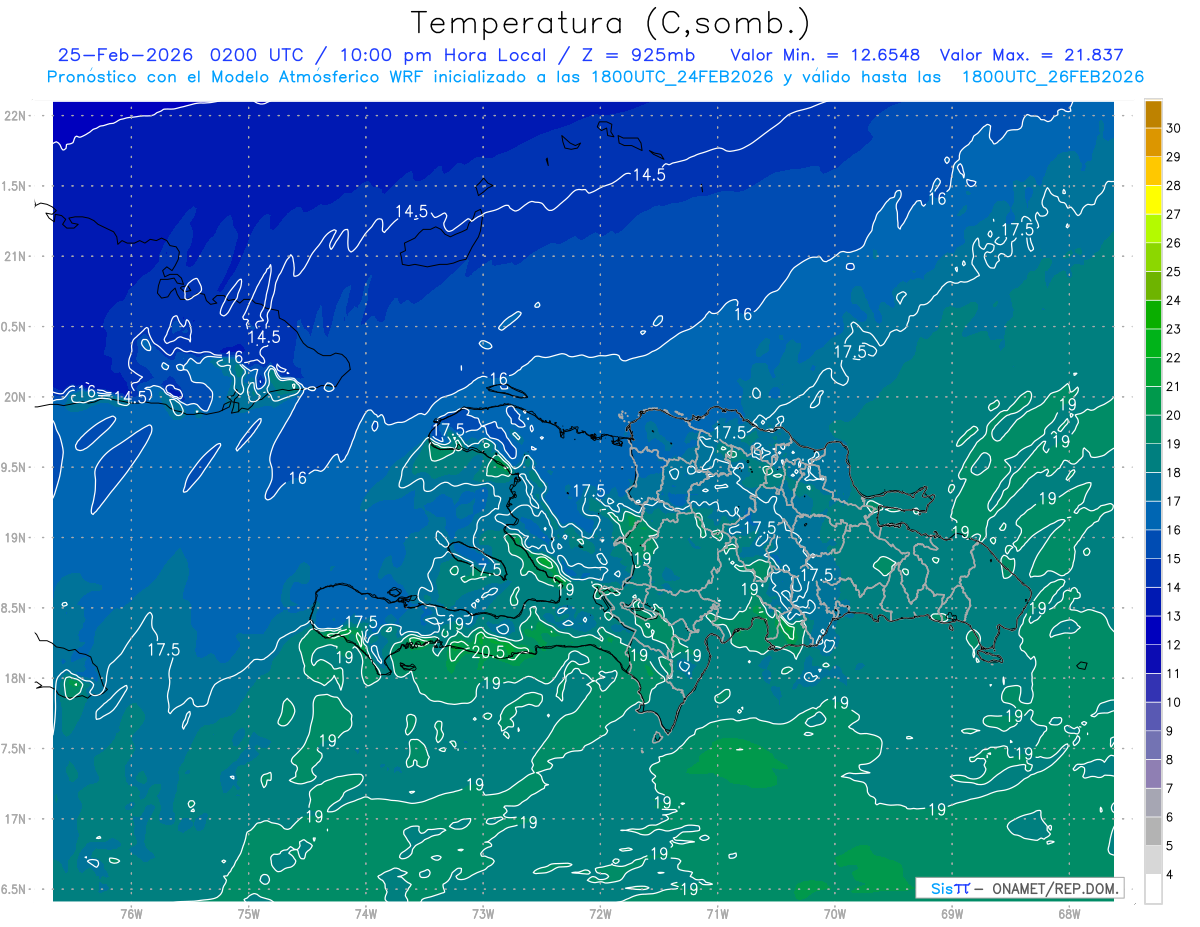This screenshot has height=927, width=1200.
Task: Click the '0.5N' latitude axis label
Action: tap(14, 327)
